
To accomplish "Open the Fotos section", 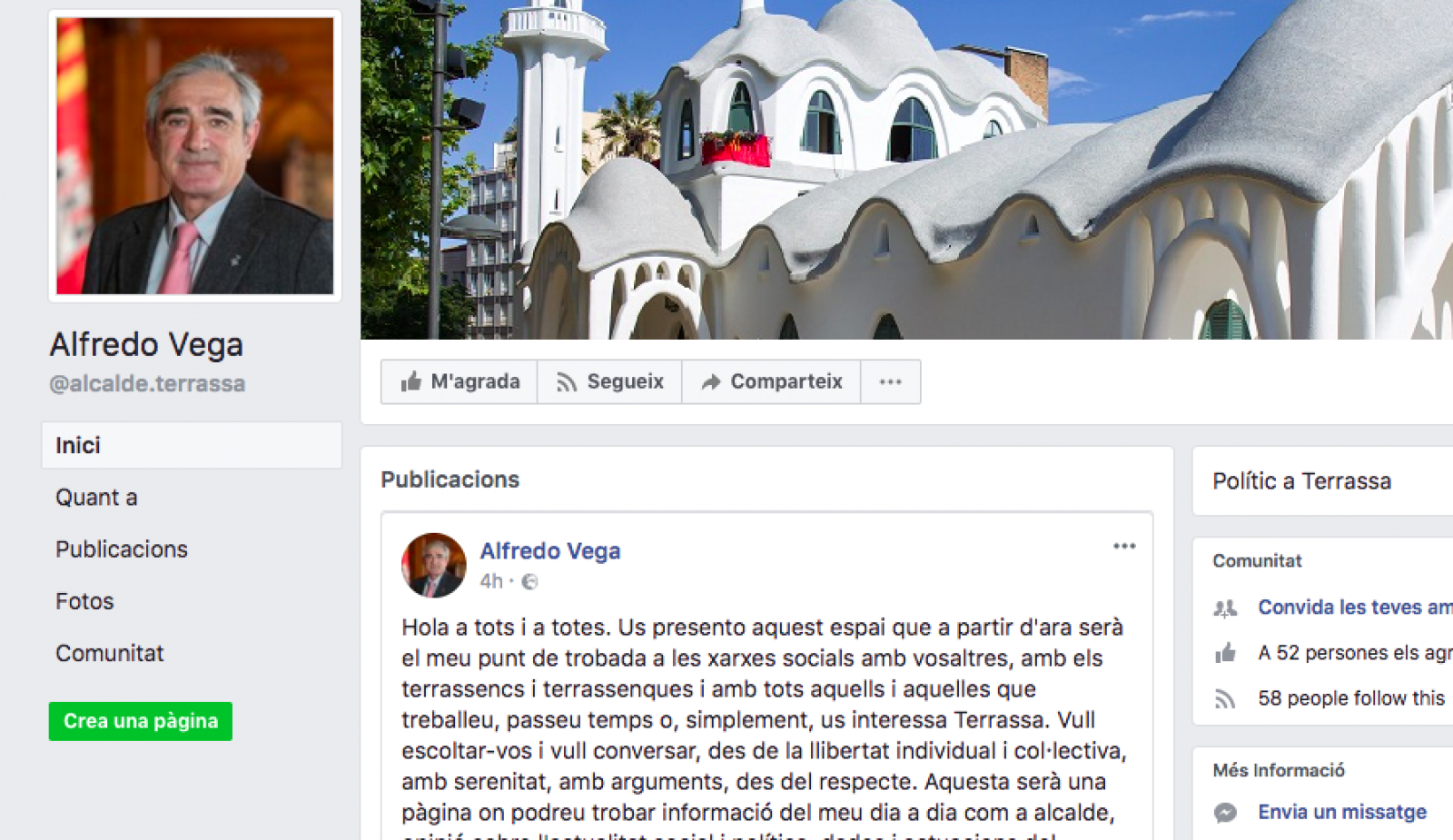I will click(x=84, y=601).
